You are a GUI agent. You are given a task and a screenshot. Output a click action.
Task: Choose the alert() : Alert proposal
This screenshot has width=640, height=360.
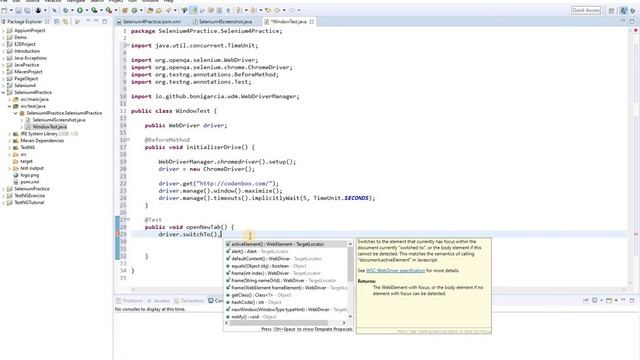(x=286, y=251)
